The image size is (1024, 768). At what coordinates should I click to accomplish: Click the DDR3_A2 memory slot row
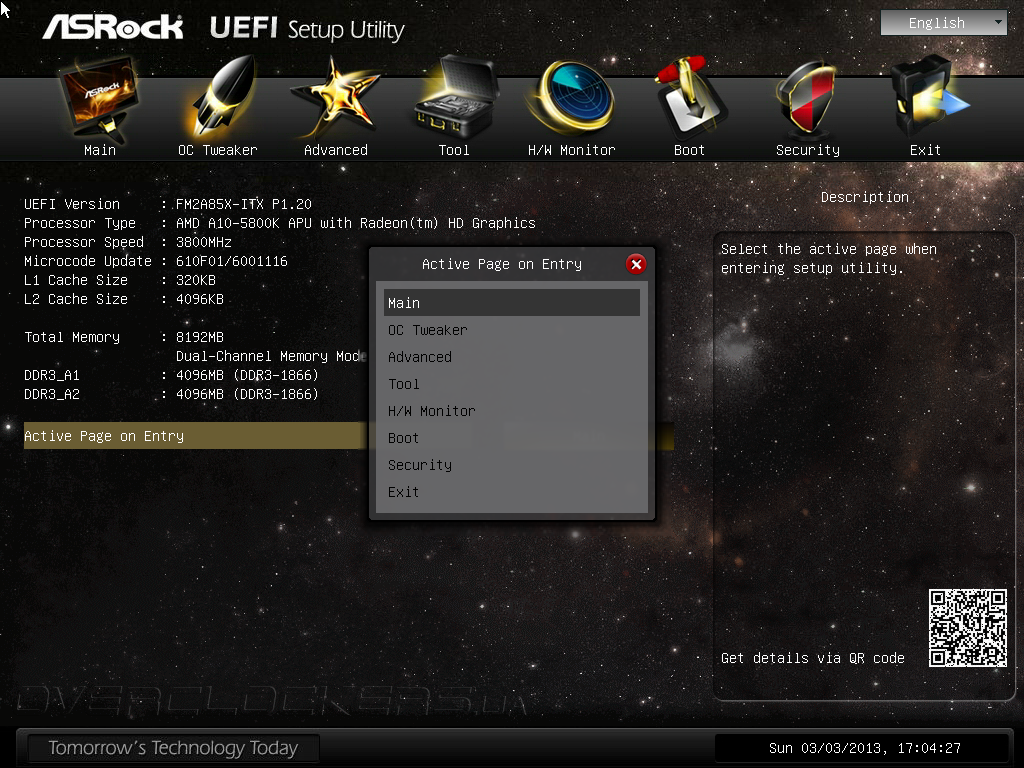click(171, 394)
